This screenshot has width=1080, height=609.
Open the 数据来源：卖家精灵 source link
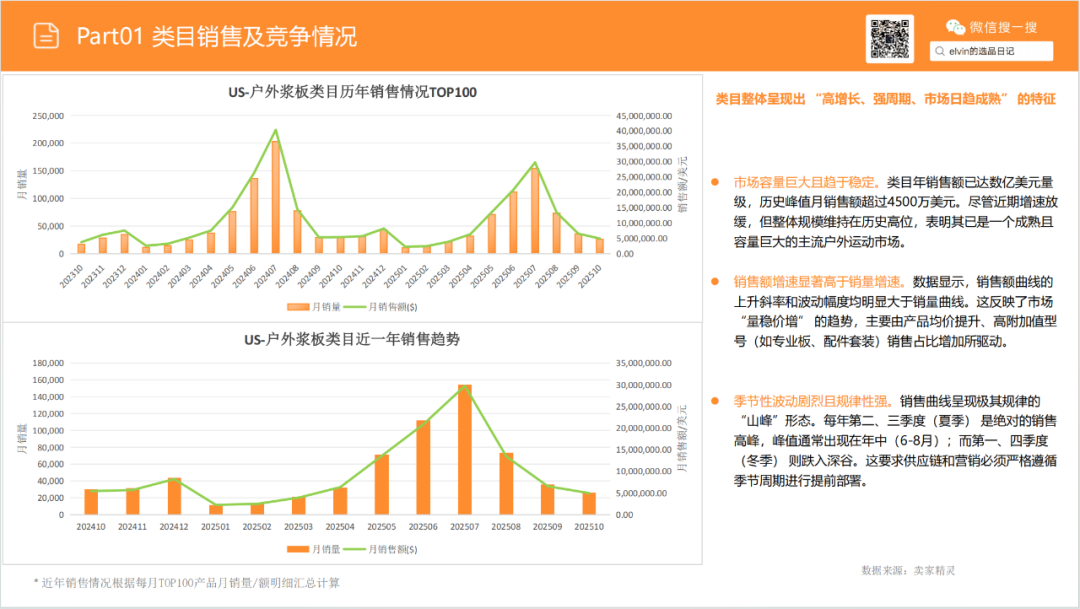point(908,570)
